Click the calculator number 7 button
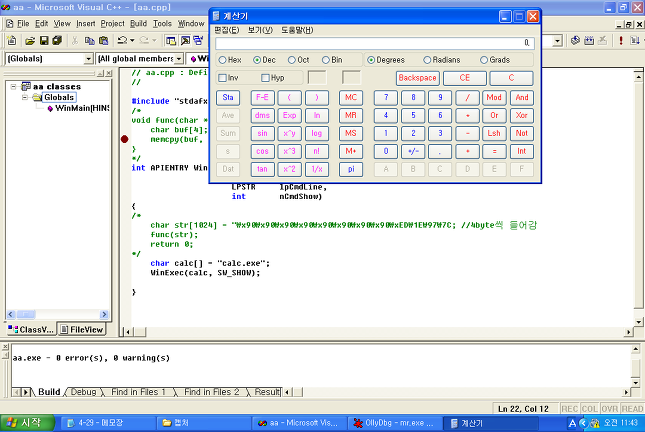 [386, 98]
